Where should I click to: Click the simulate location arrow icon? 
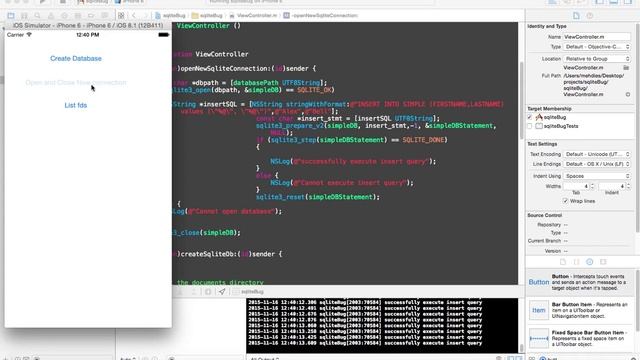pos(222,291)
